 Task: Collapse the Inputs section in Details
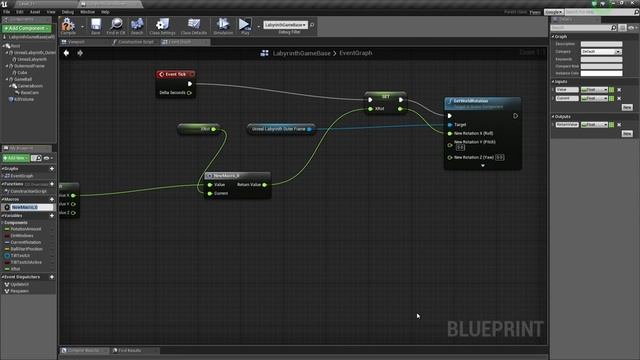[x=553, y=82]
